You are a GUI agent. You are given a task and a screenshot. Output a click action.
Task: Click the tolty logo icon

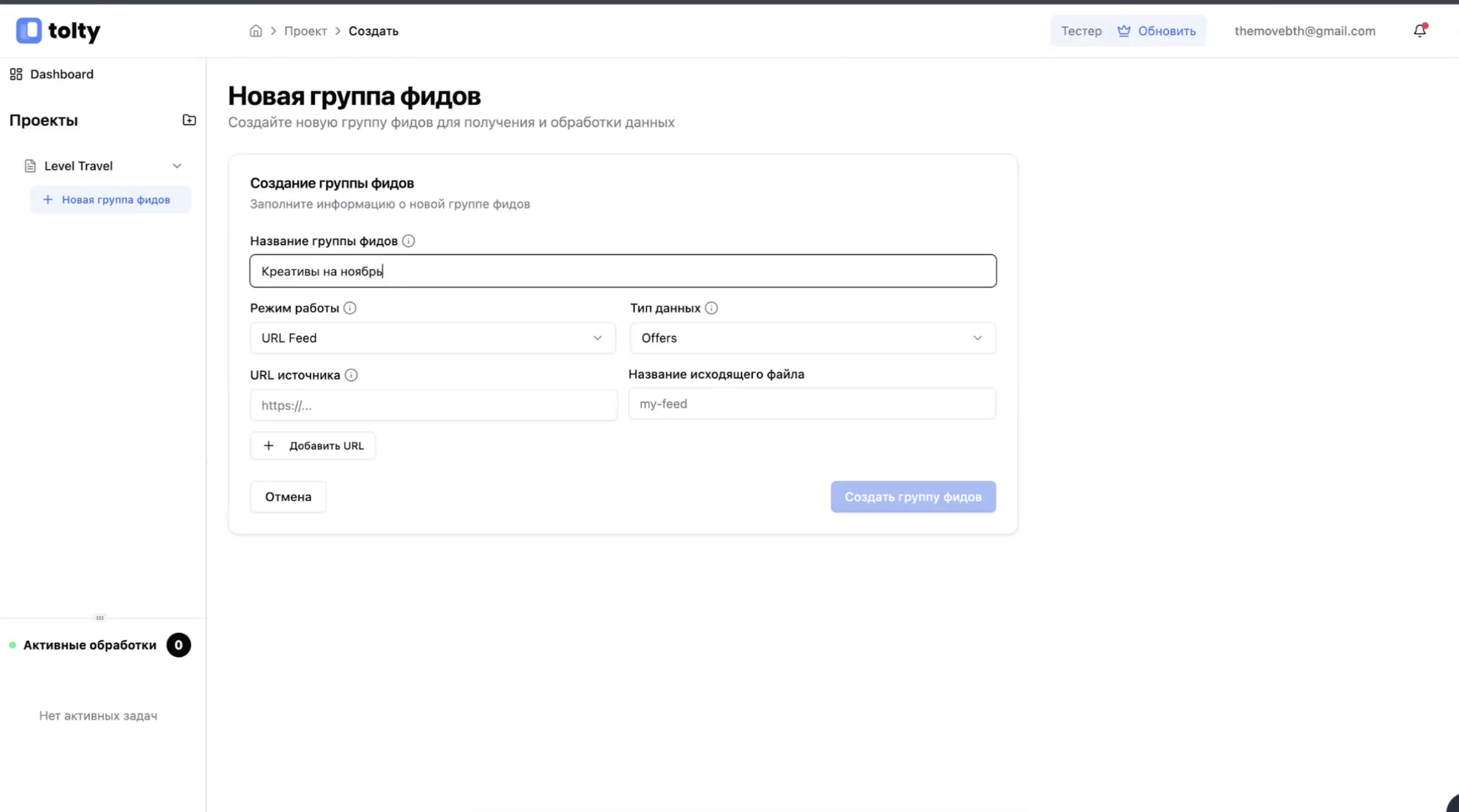pos(29,31)
